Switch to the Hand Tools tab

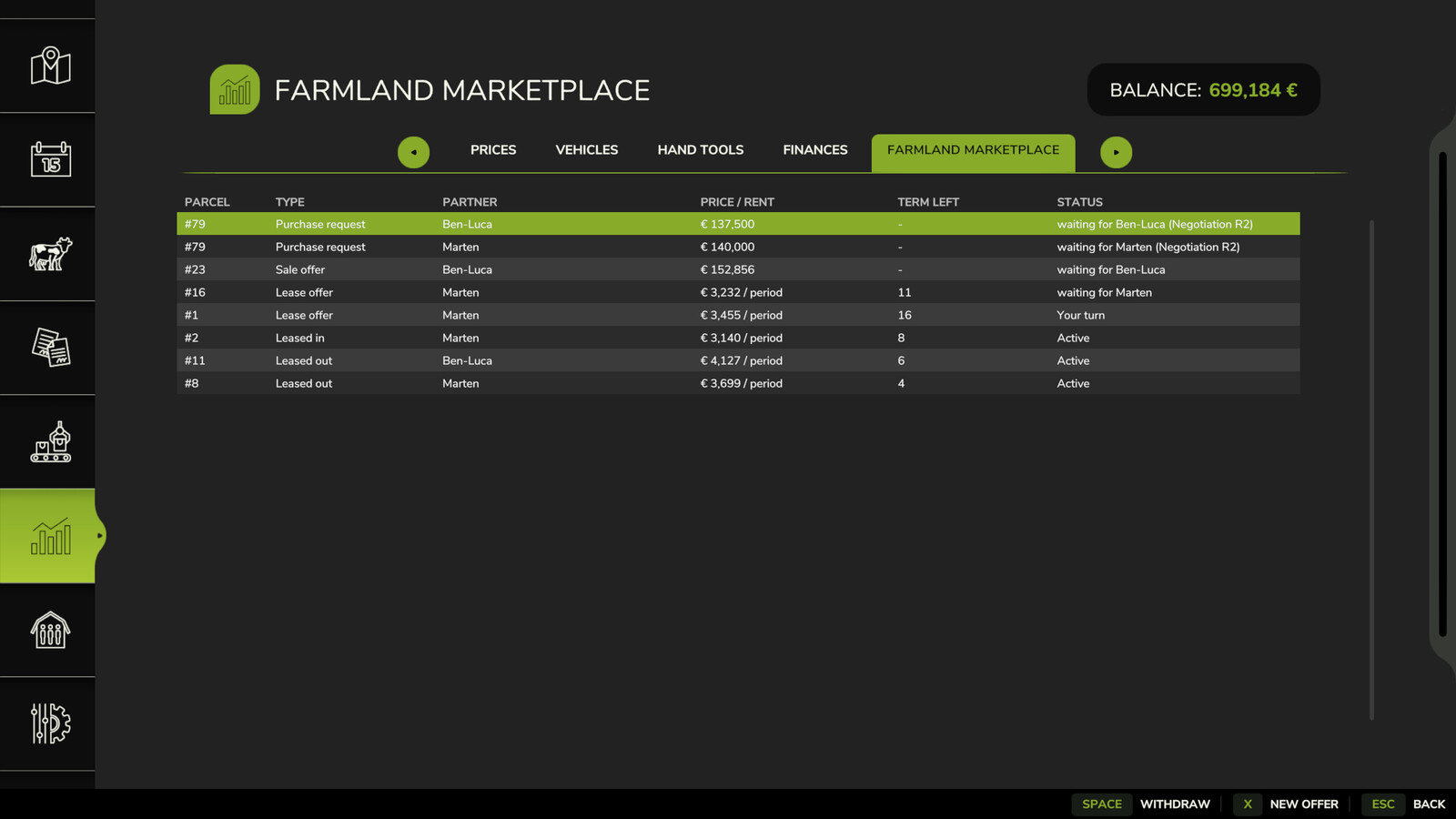701,150
